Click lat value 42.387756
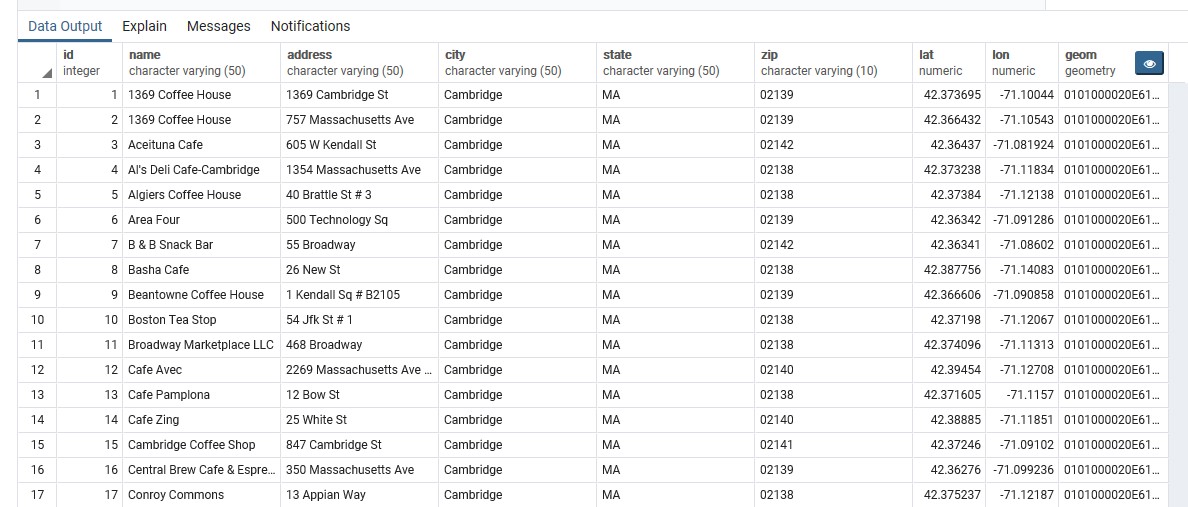The image size is (1188, 507). (x=949, y=270)
